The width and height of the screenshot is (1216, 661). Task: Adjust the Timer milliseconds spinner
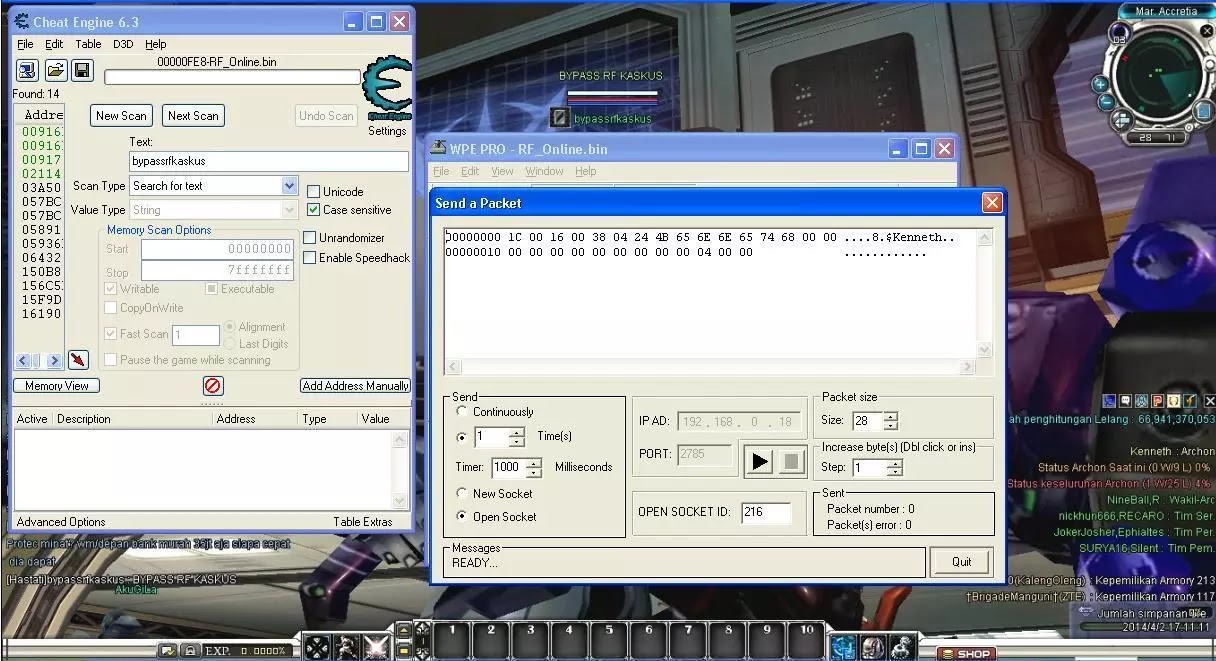(x=534, y=467)
